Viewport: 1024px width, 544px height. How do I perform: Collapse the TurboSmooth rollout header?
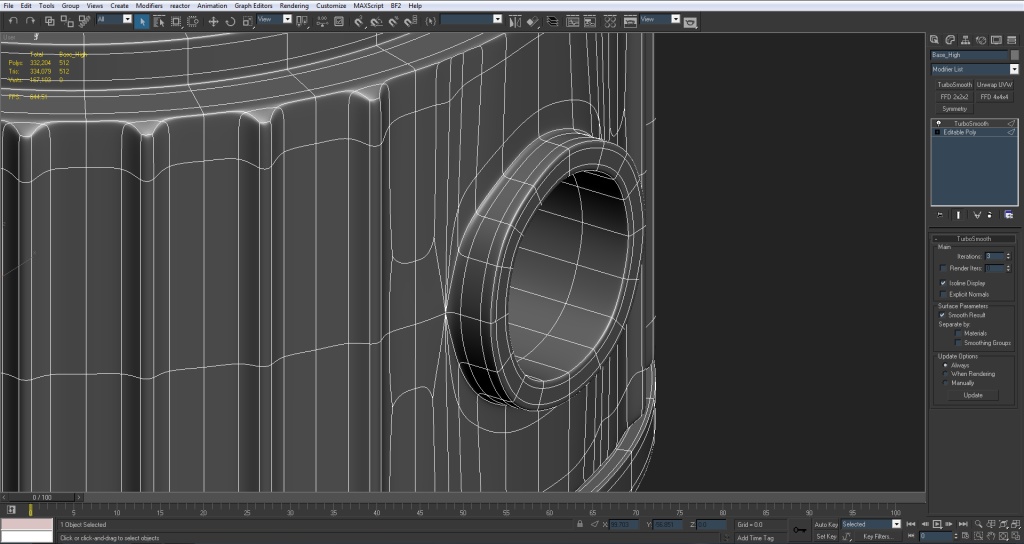coord(972,239)
